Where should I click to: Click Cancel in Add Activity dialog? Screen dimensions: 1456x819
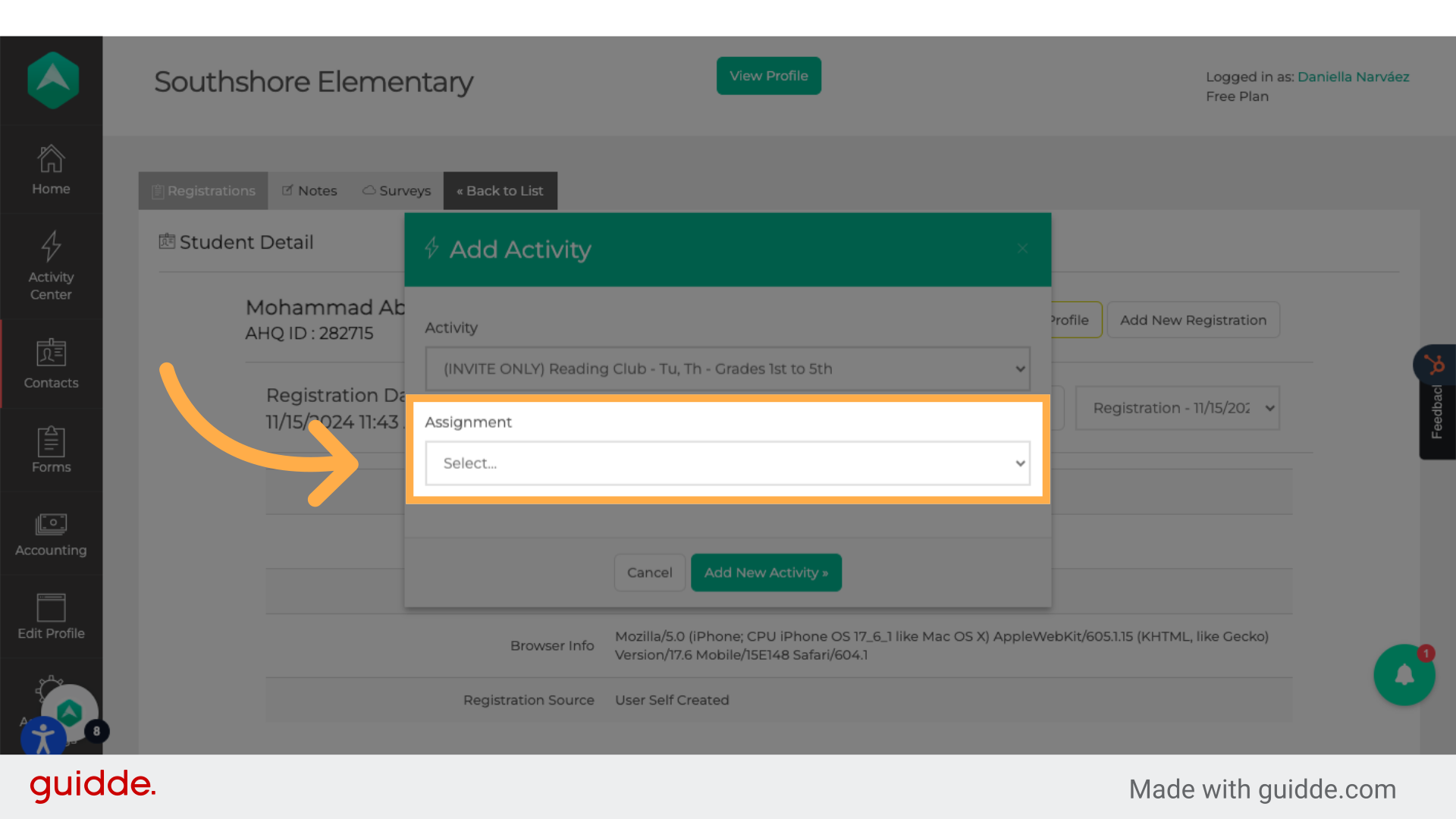click(x=649, y=573)
